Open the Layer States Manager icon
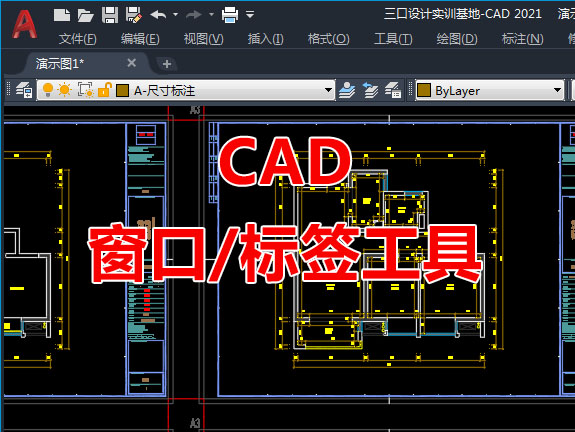575x432 pixels. coord(393,90)
